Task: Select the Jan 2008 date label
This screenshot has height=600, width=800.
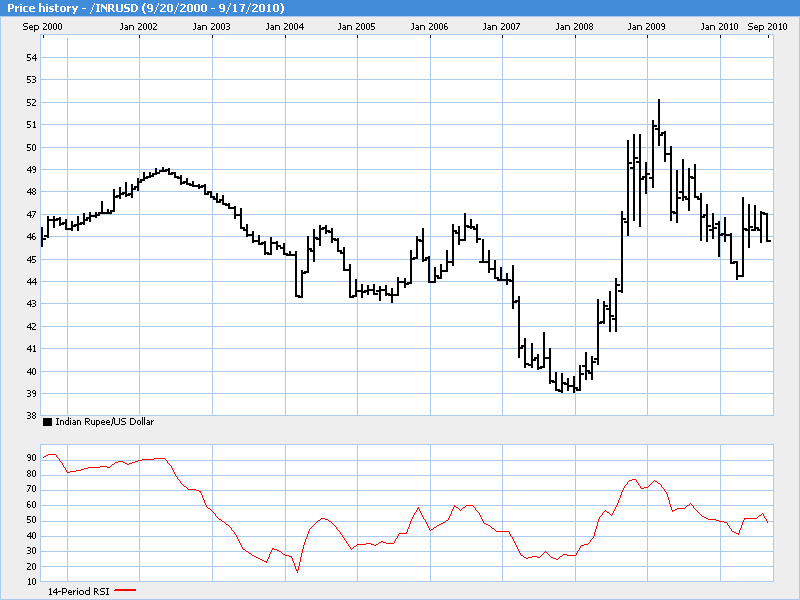Action: coord(575,26)
